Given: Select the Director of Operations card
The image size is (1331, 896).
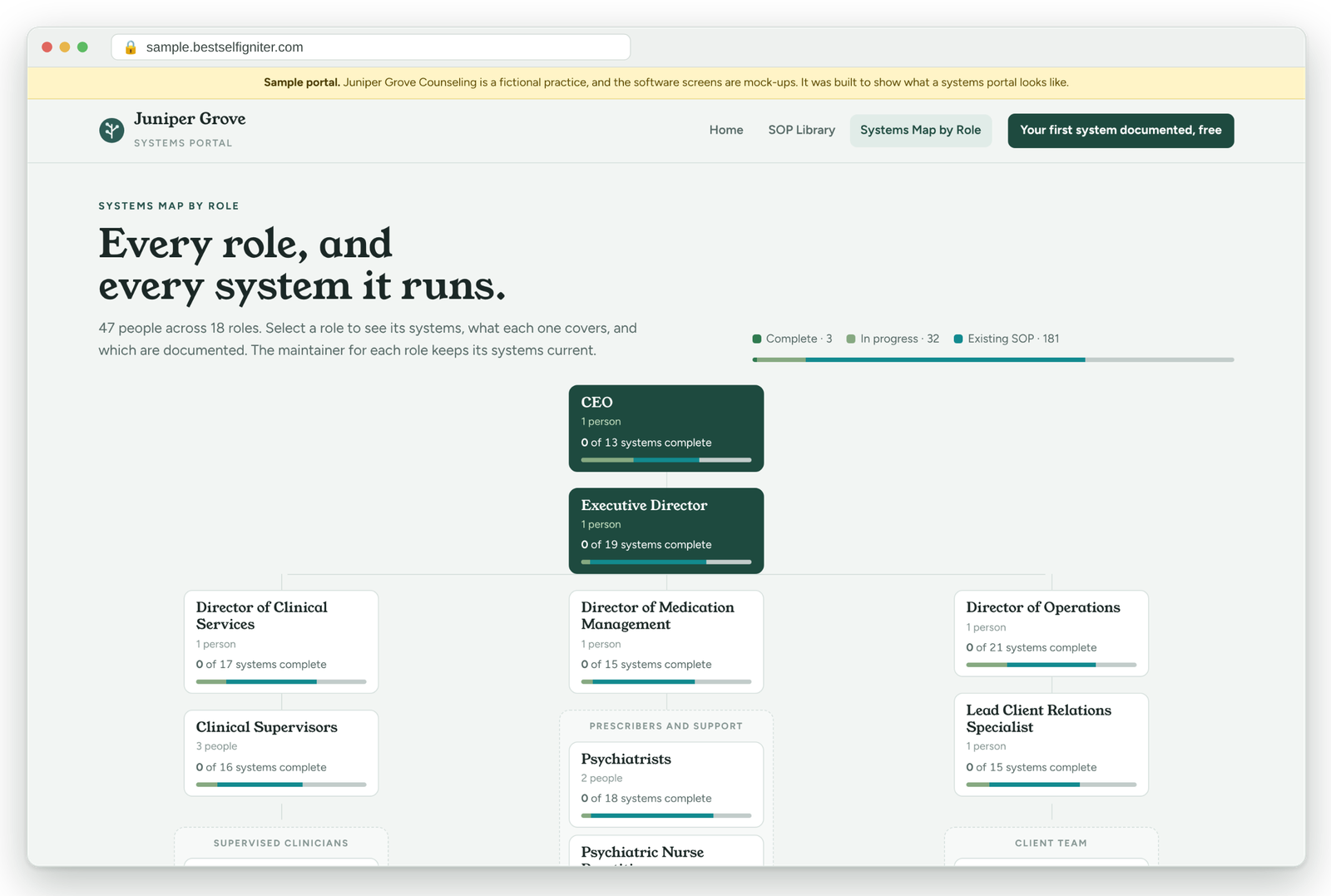Looking at the screenshot, I should point(1051,633).
